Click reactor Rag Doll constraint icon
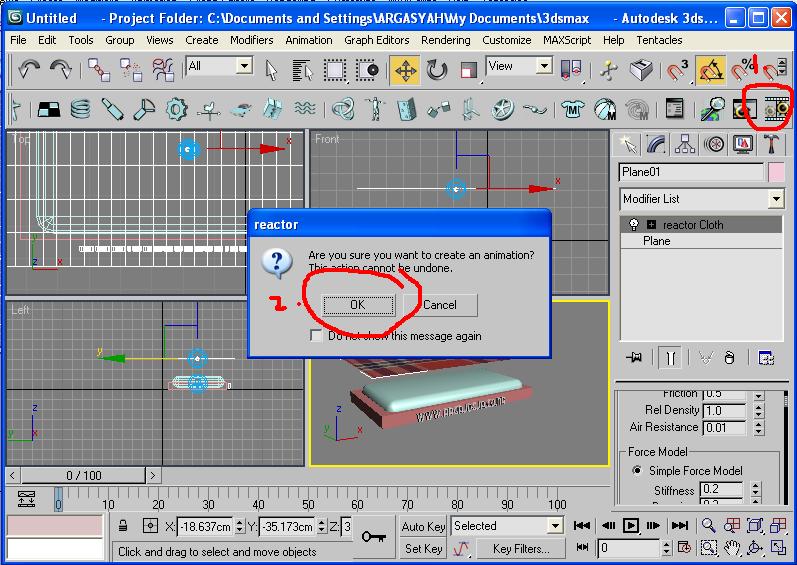Screen dimensions: 797x565 click(375, 109)
